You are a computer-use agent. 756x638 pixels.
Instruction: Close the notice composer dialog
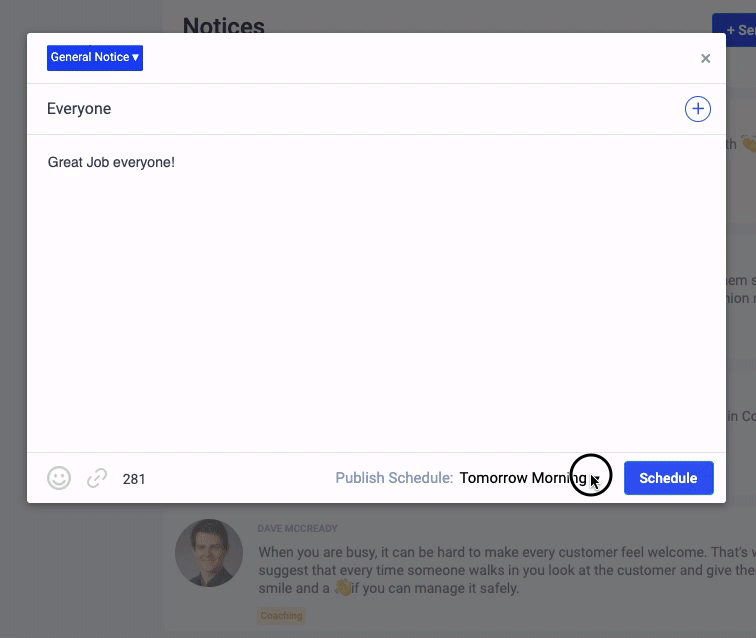705,59
